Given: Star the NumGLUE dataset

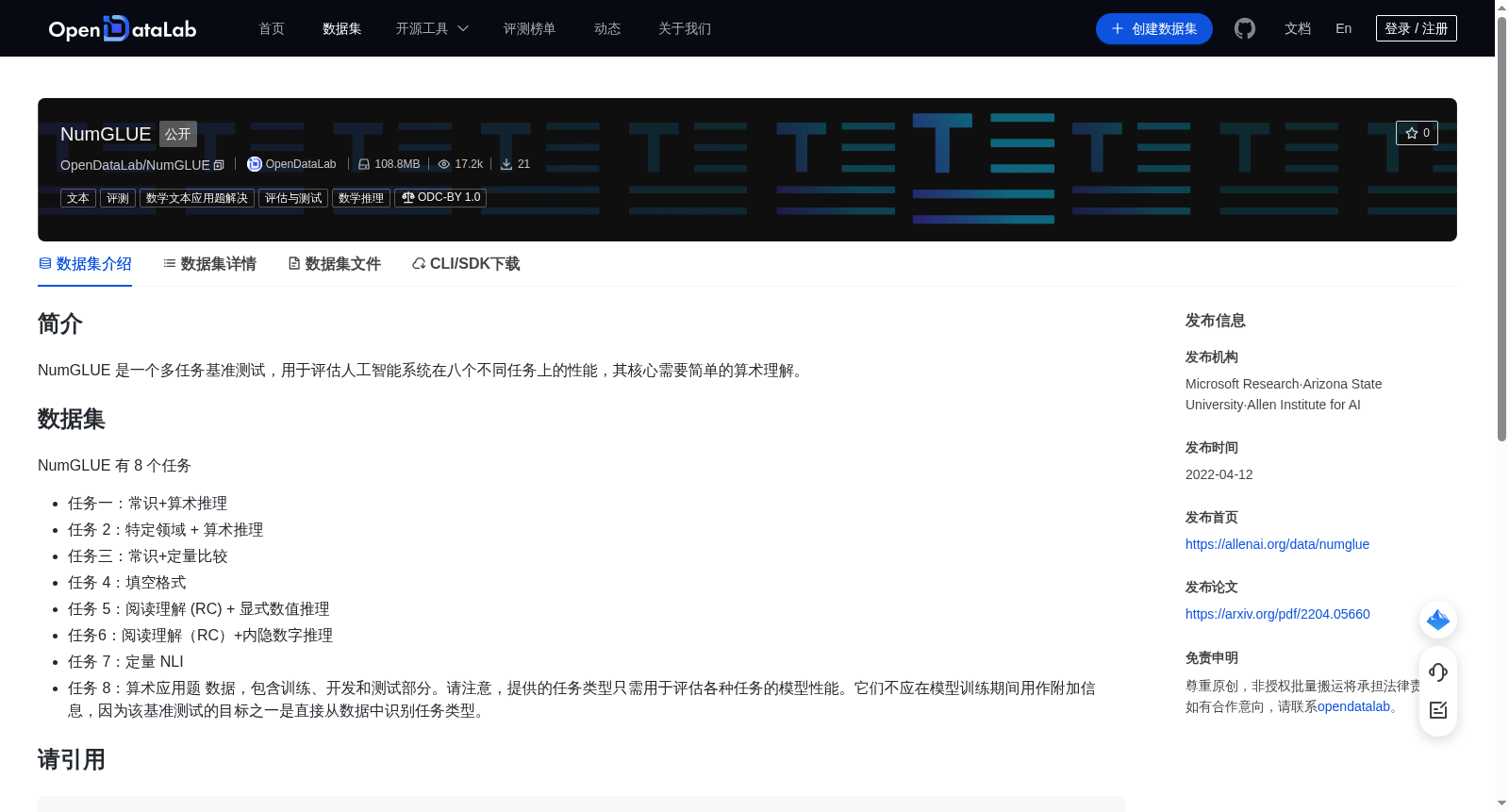Looking at the screenshot, I should (1417, 133).
